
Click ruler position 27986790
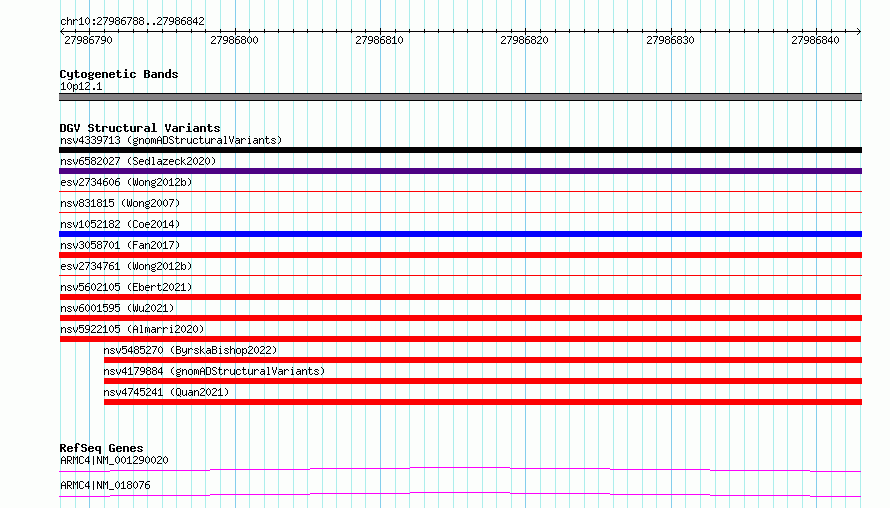[x=89, y=40]
